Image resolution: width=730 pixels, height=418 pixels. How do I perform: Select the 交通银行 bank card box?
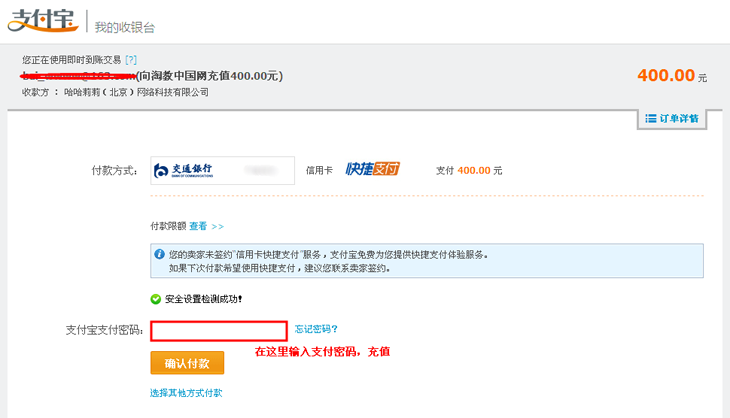(223, 170)
